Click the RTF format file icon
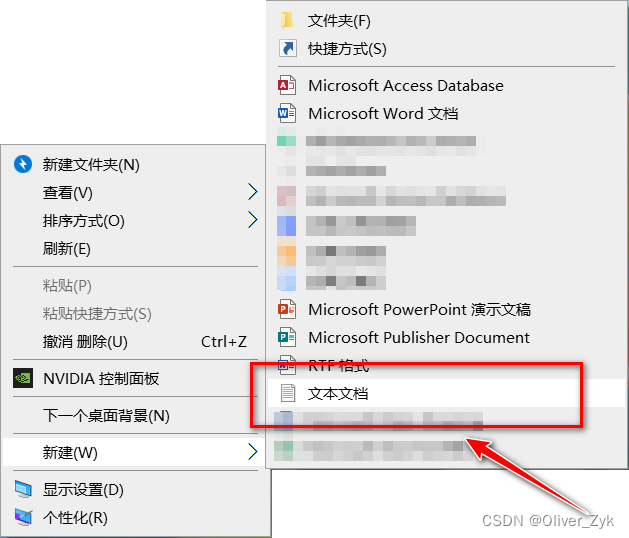 (x=287, y=365)
